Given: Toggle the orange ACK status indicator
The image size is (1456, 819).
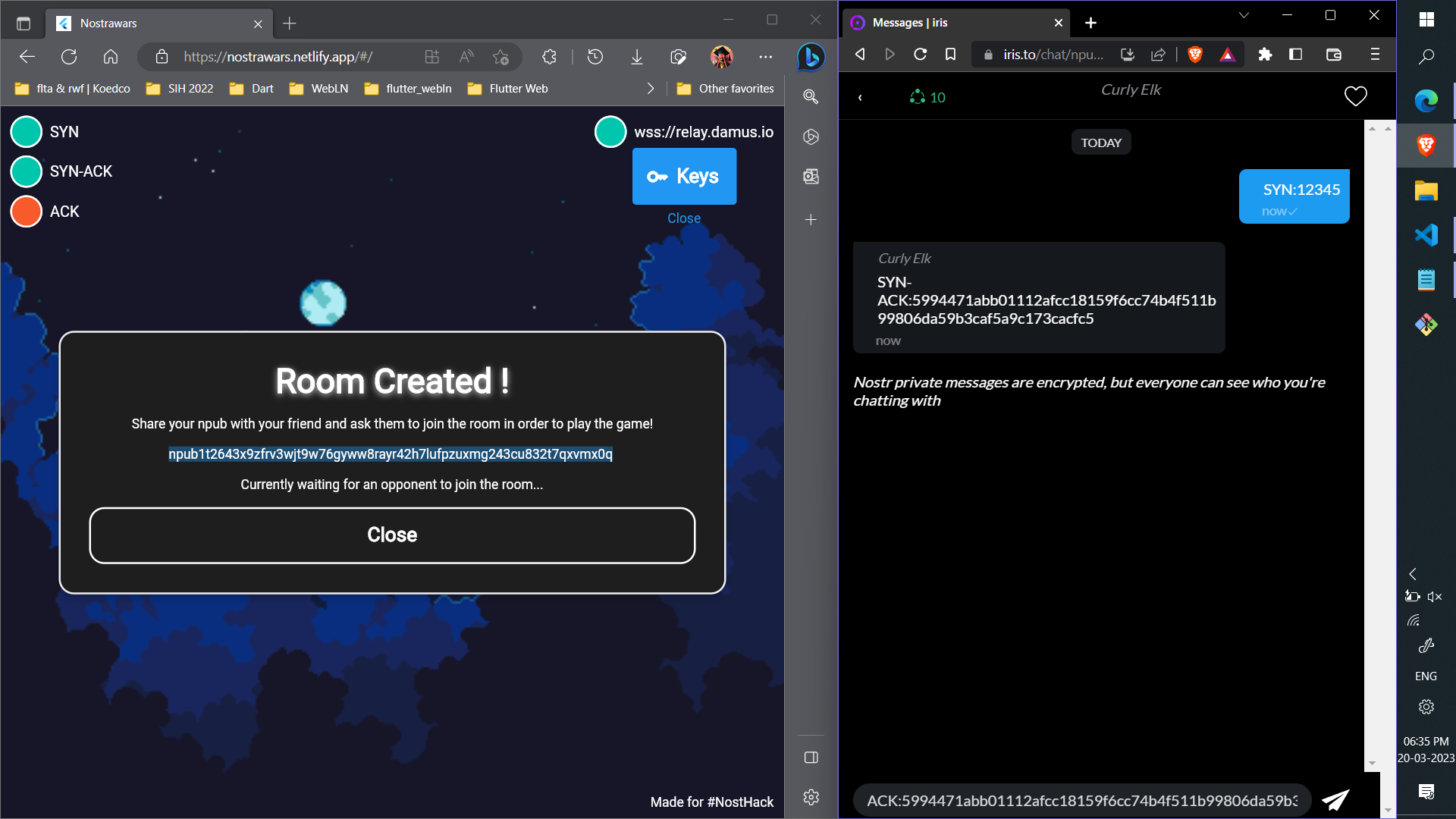Looking at the screenshot, I should (27, 212).
